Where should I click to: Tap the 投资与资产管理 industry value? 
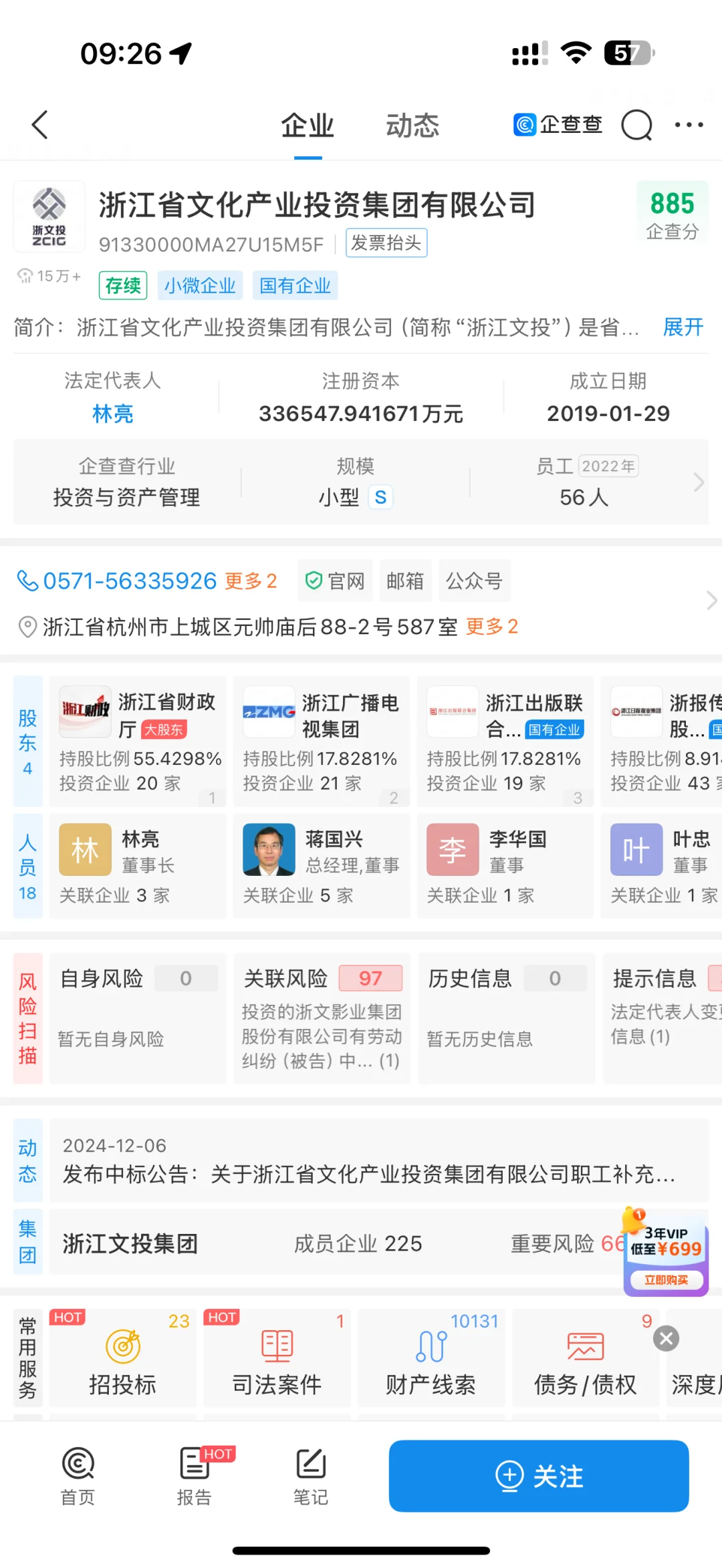tap(127, 497)
